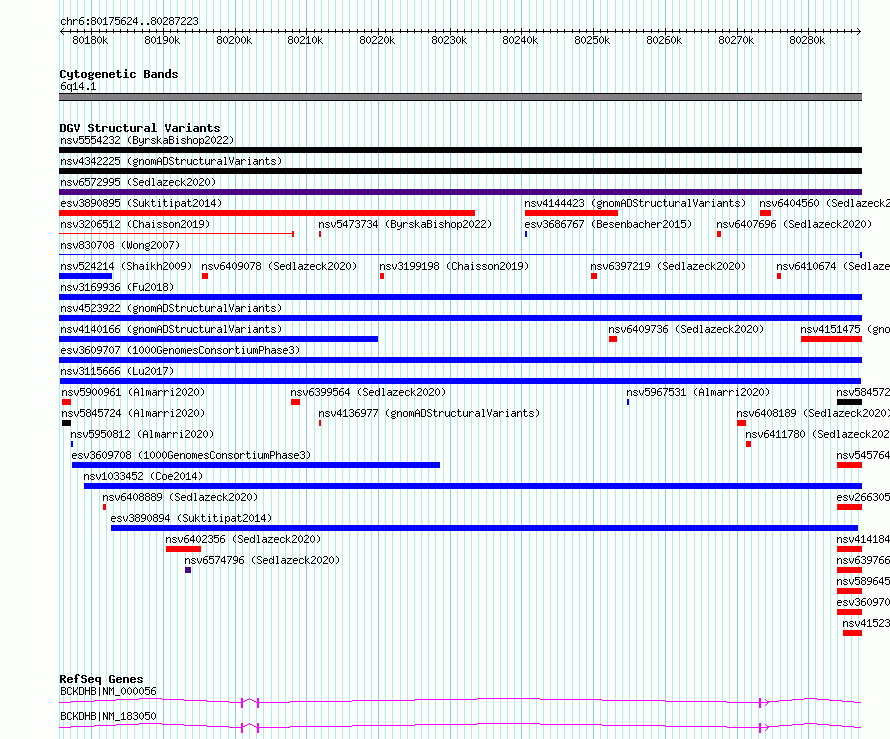Click the nsv6411780 variant label
The width and height of the screenshot is (890, 739).
pos(817,434)
